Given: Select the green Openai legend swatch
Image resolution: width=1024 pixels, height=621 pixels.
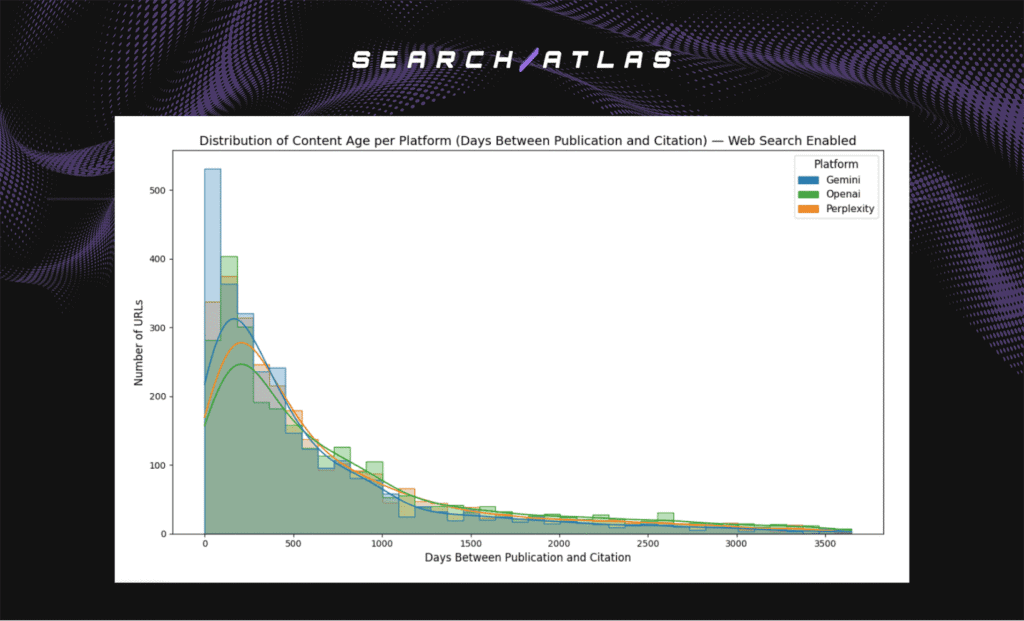Looking at the screenshot, I should coord(808,194).
